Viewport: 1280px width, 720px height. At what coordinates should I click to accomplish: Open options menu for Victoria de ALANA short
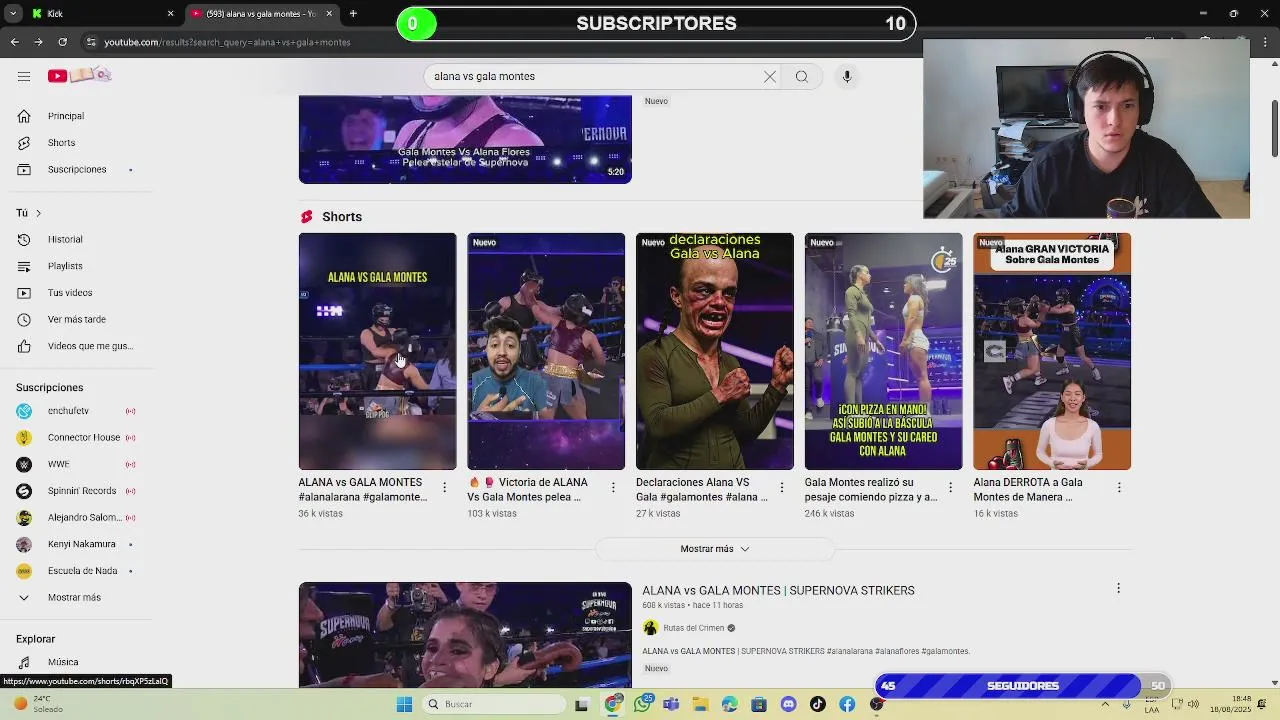coord(613,488)
